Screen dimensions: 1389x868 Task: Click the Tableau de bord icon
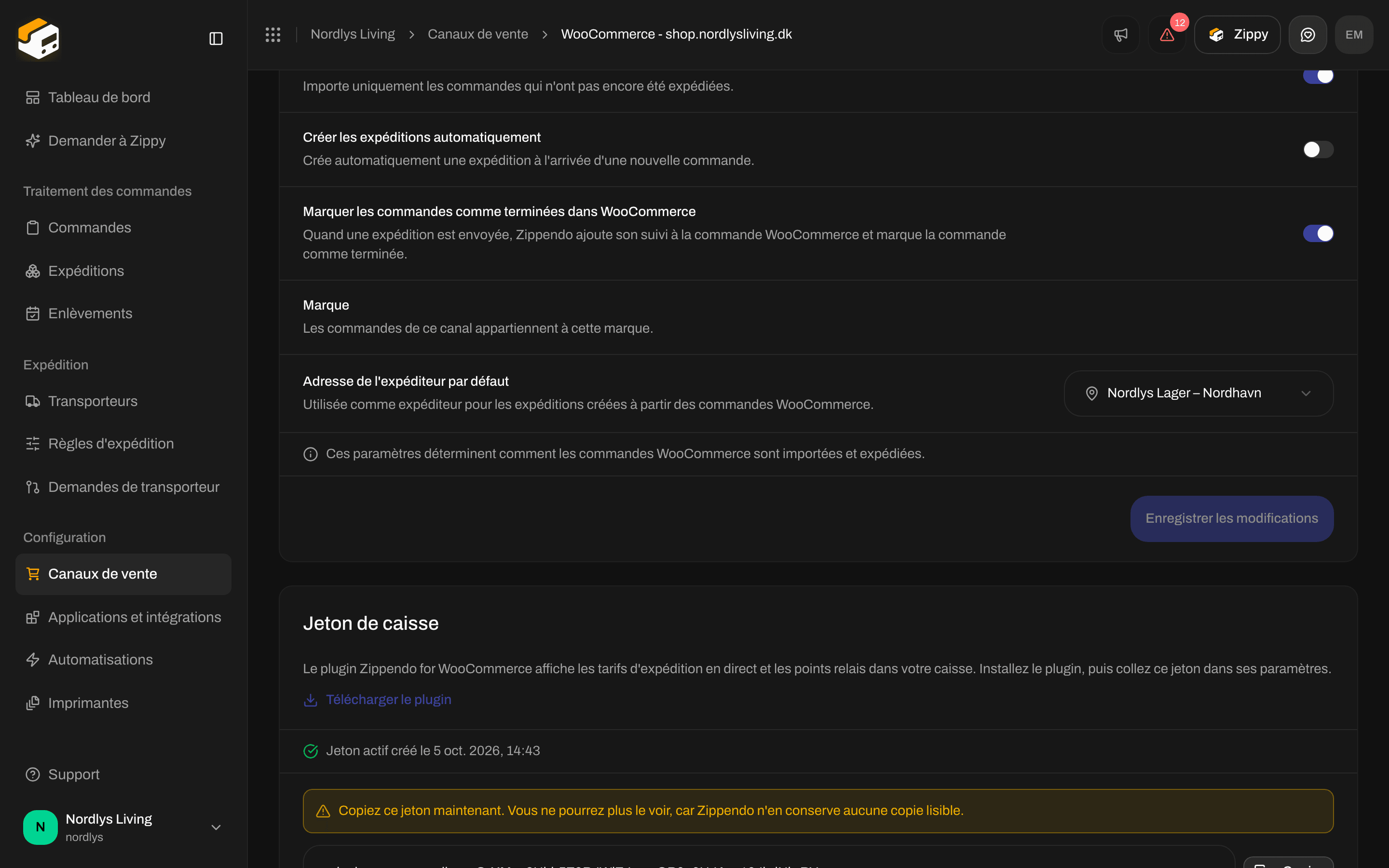33,97
